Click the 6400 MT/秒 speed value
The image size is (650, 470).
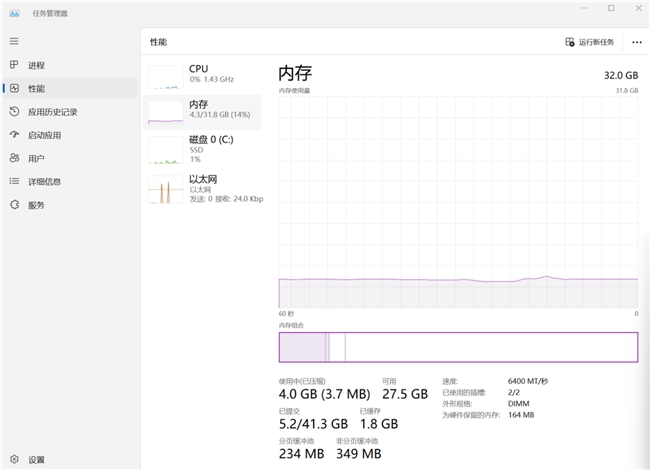click(x=528, y=381)
